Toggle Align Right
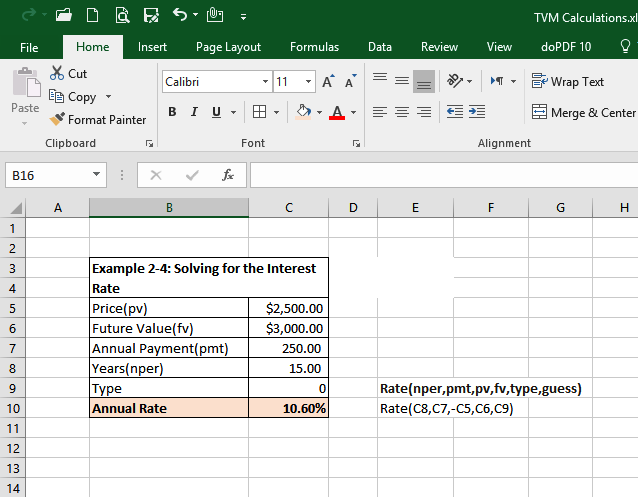Image resolution: width=638 pixels, height=497 pixels. tap(424, 112)
